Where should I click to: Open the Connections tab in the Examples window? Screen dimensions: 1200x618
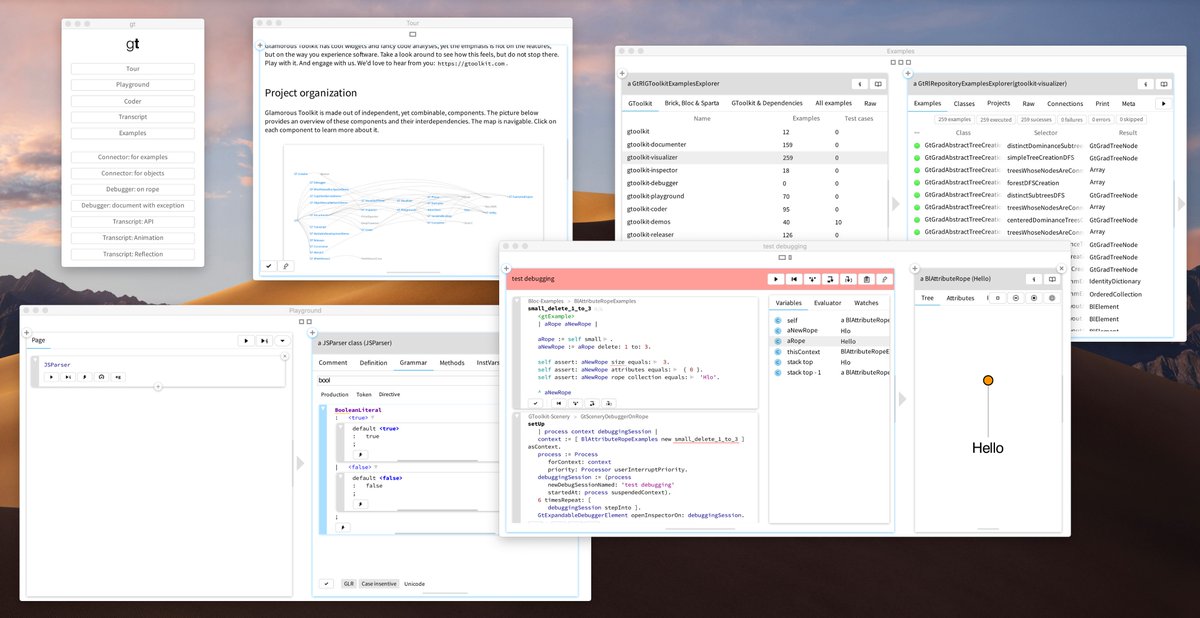(x=1065, y=103)
